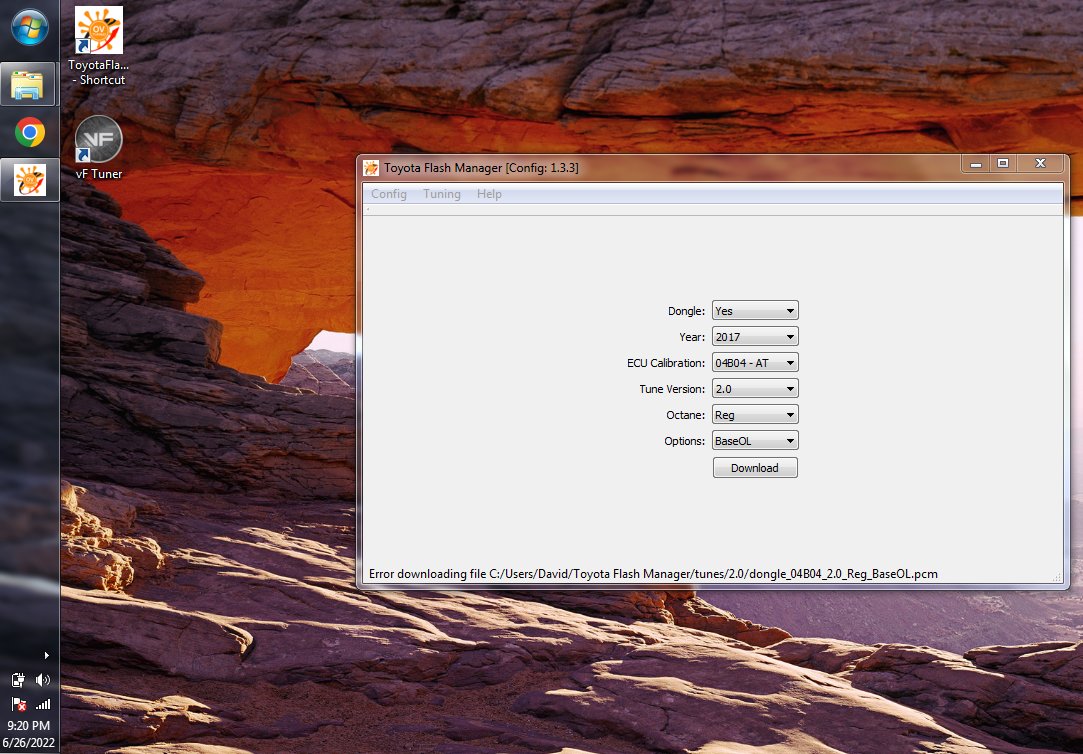
Task: Click the ECU Calibration label
Action: 666,363
